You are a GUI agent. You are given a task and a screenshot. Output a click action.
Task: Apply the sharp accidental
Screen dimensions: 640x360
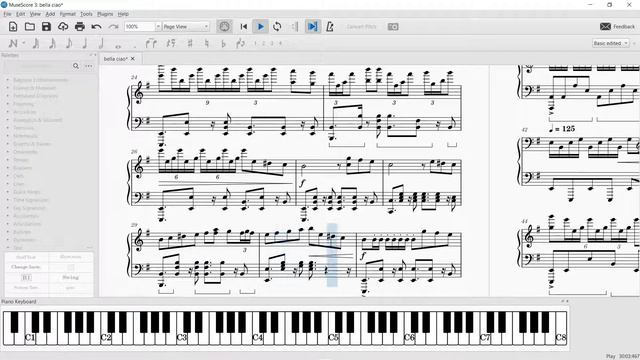click(190, 43)
